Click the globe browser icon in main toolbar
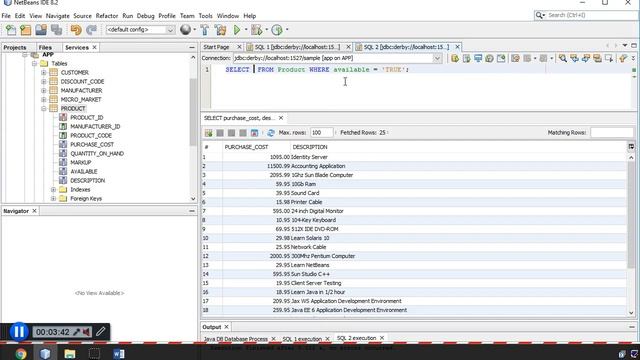The width and height of the screenshot is (640, 360). tap(186, 30)
